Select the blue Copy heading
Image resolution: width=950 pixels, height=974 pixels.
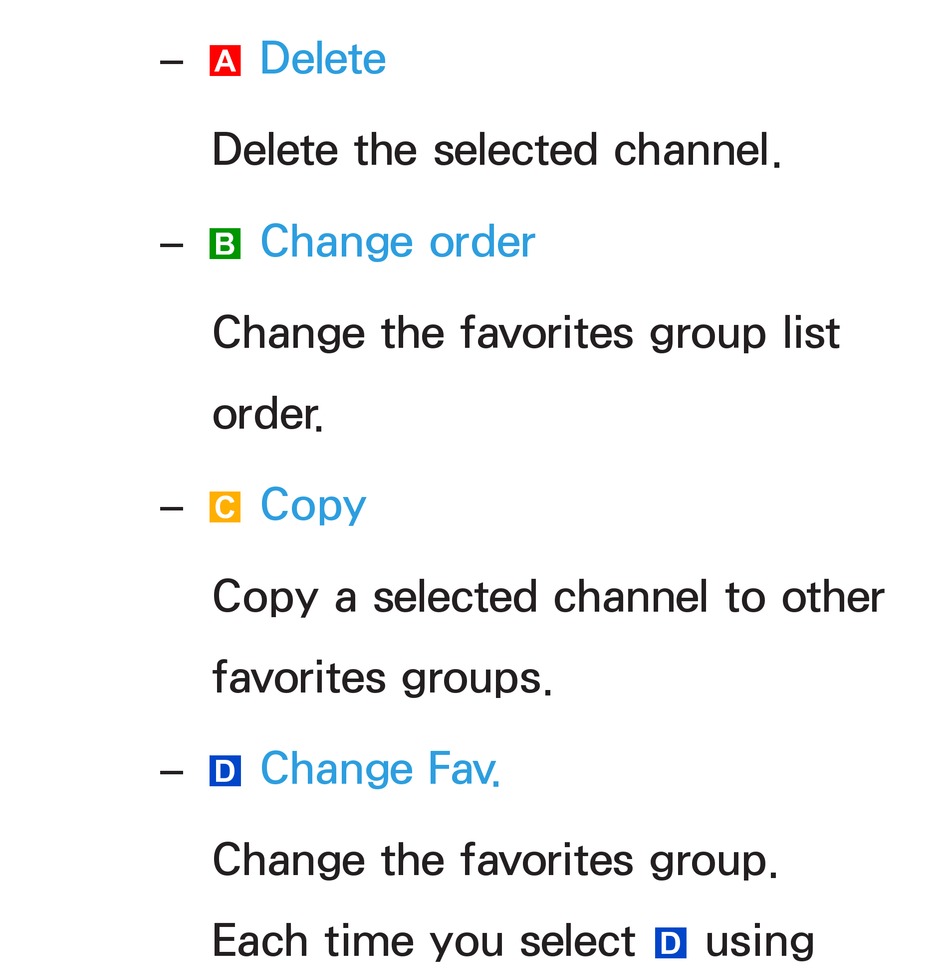point(313,506)
